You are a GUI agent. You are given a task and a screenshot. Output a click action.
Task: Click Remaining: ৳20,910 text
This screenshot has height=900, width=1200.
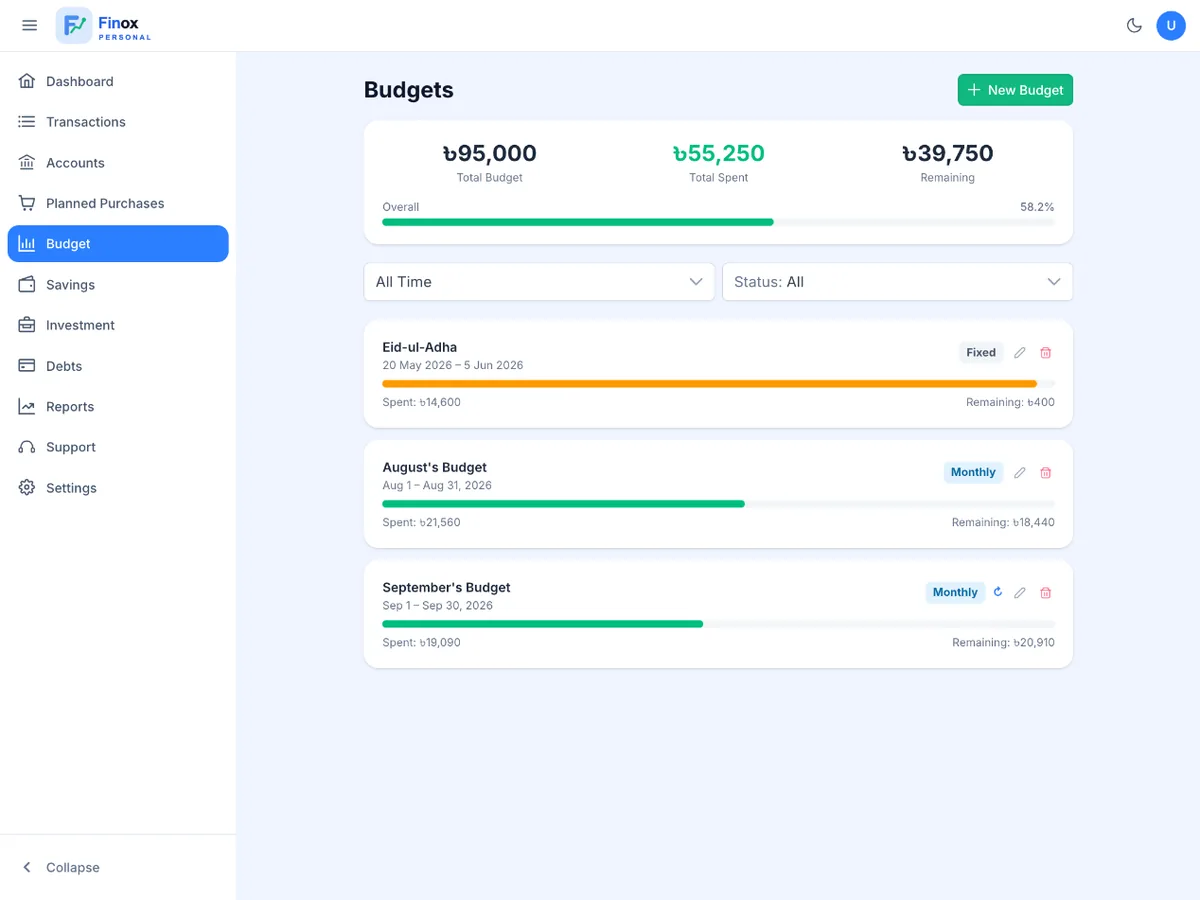1003,642
